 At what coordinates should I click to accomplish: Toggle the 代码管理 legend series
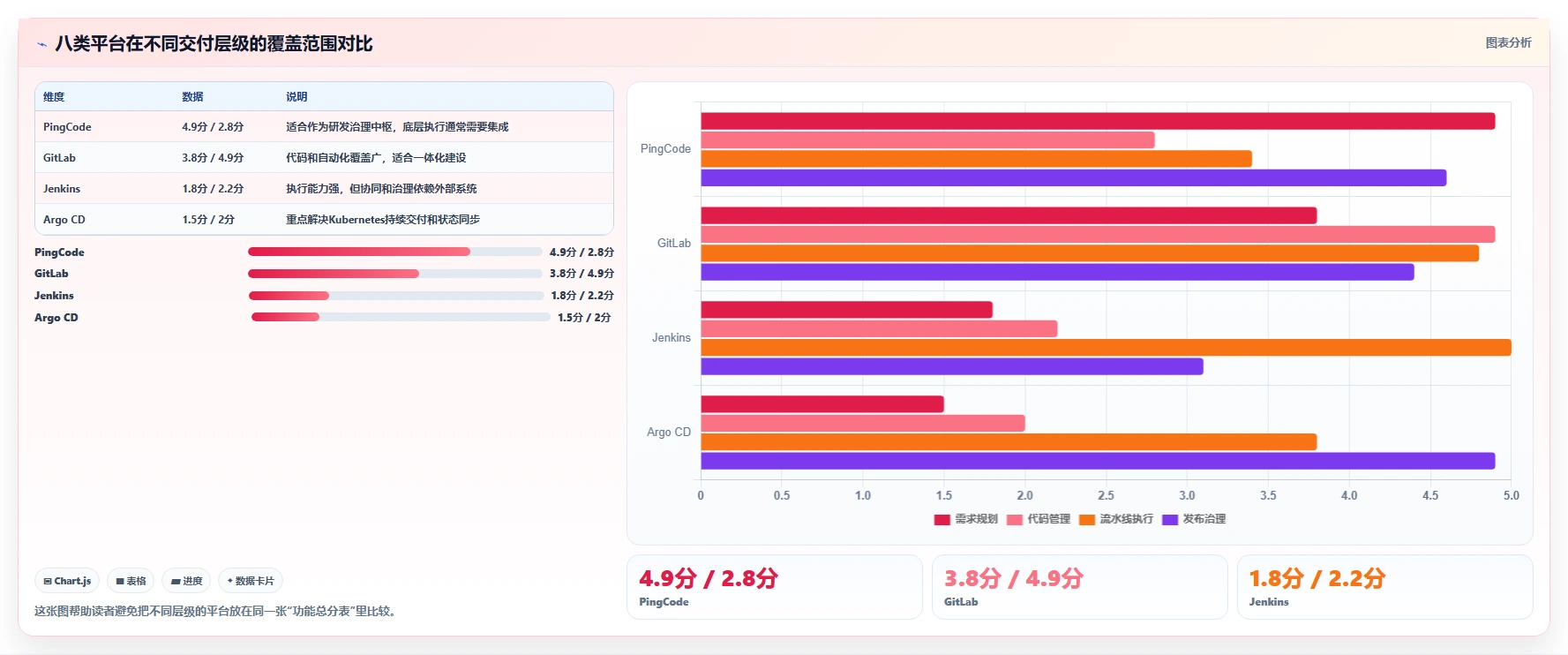click(x=1038, y=519)
